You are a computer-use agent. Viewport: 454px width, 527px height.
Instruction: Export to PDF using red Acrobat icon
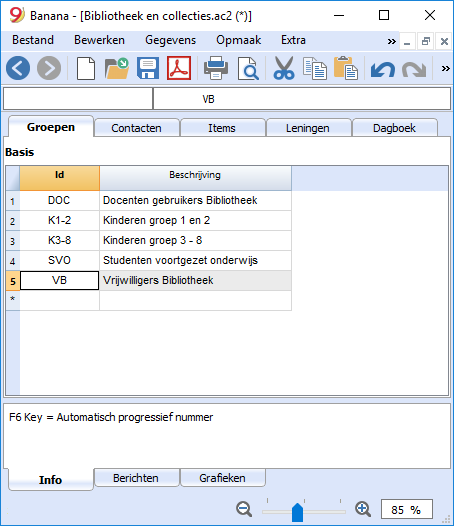179,68
